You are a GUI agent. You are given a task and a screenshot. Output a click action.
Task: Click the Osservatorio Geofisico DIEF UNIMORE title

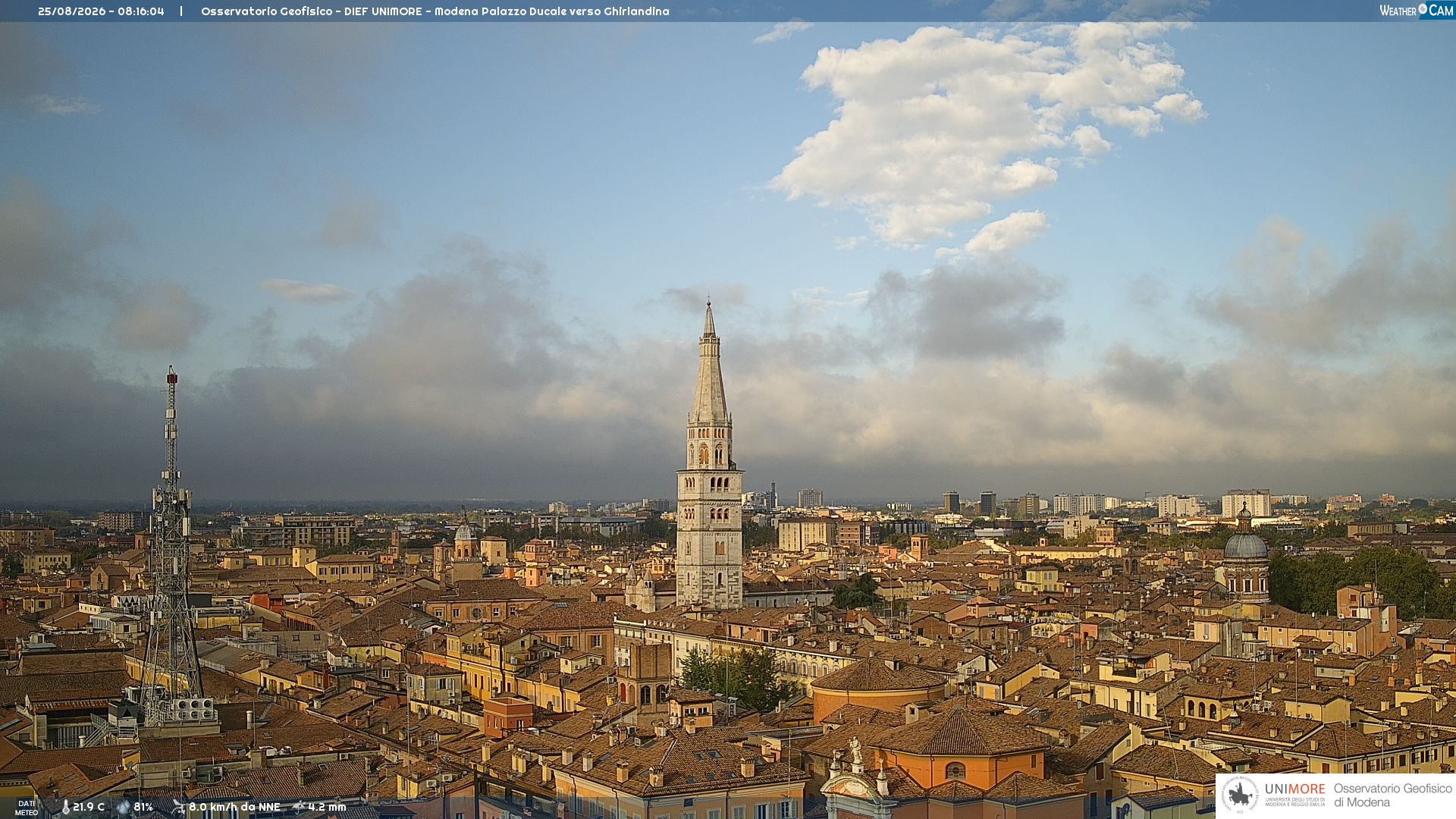(435, 11)
